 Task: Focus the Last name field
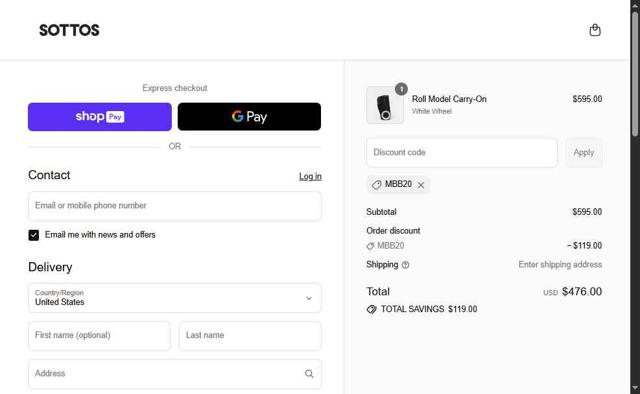coord(250,336)
